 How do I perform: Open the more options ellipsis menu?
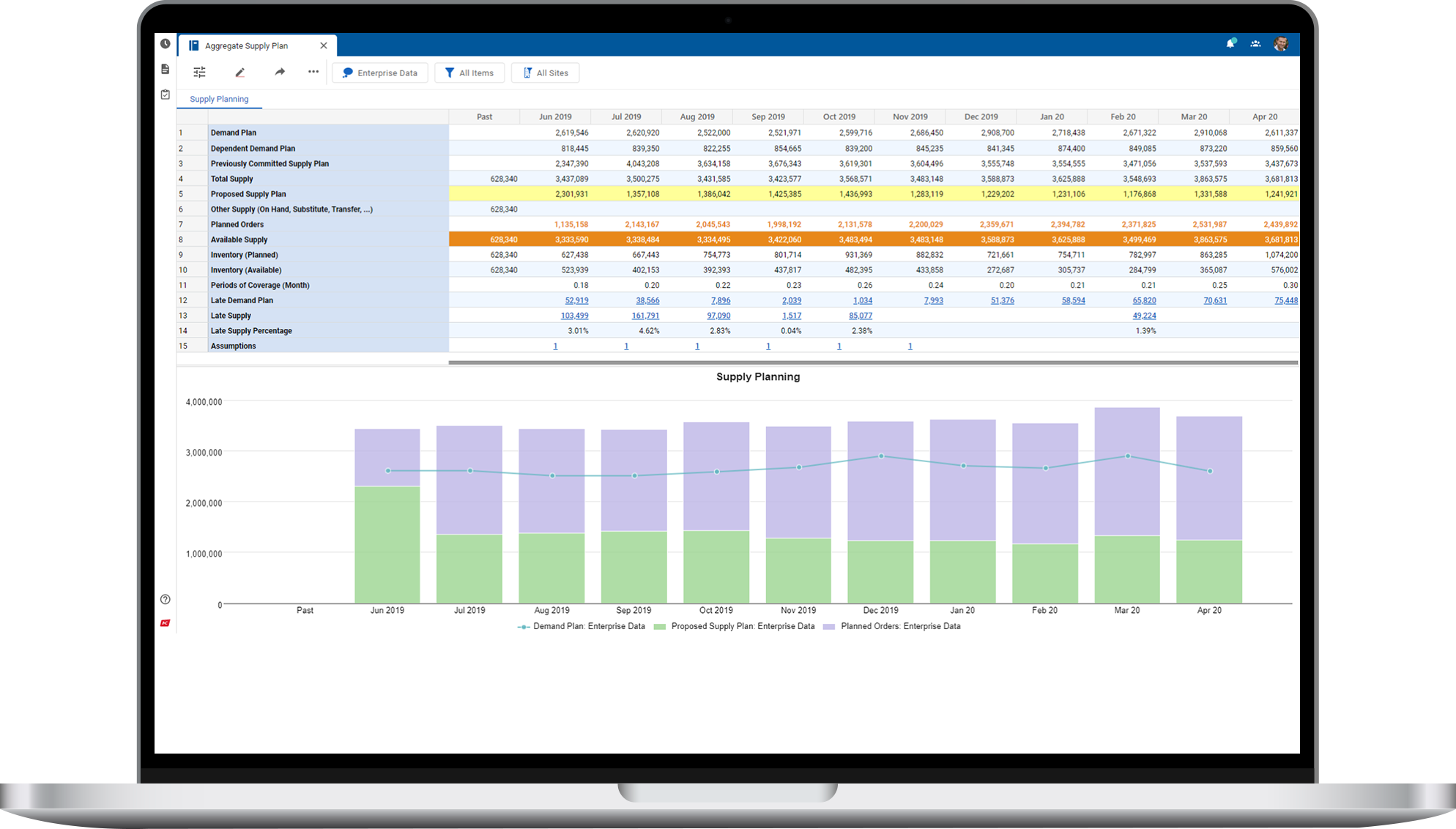[x=313, y=72]
